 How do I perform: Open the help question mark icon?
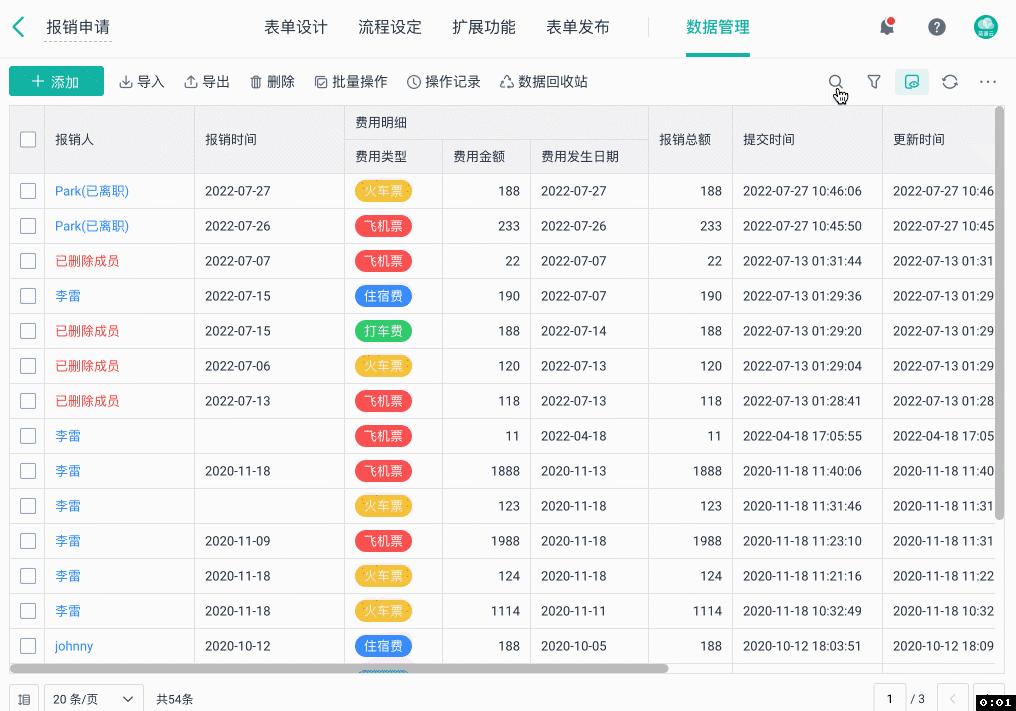(x=936, y=27)
